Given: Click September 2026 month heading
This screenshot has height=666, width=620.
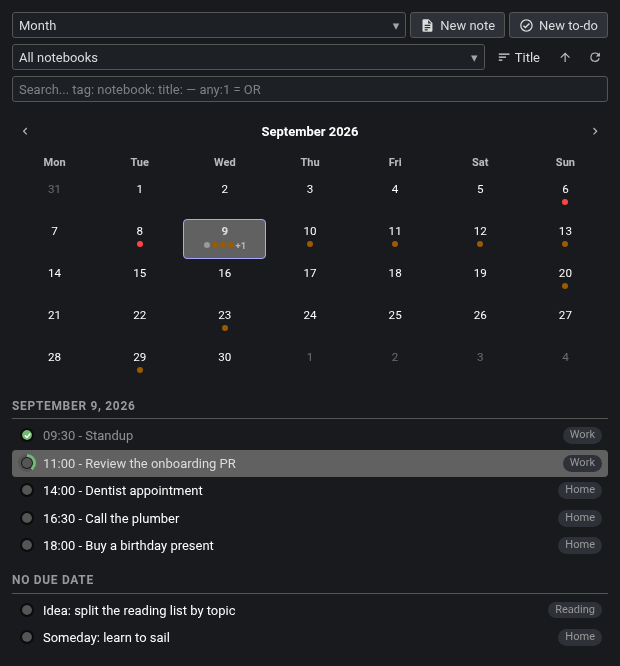Looking at the screenshot, I should point(310,132).
